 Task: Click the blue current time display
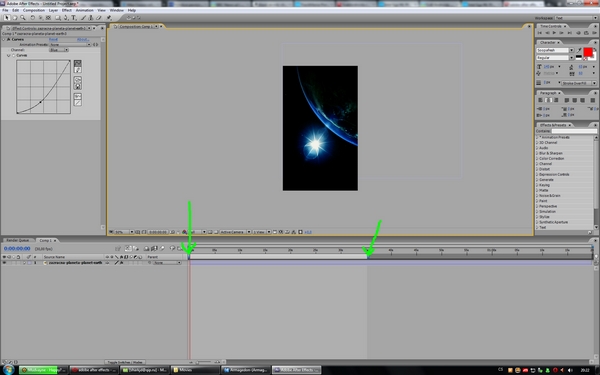(x=17, y=249)
